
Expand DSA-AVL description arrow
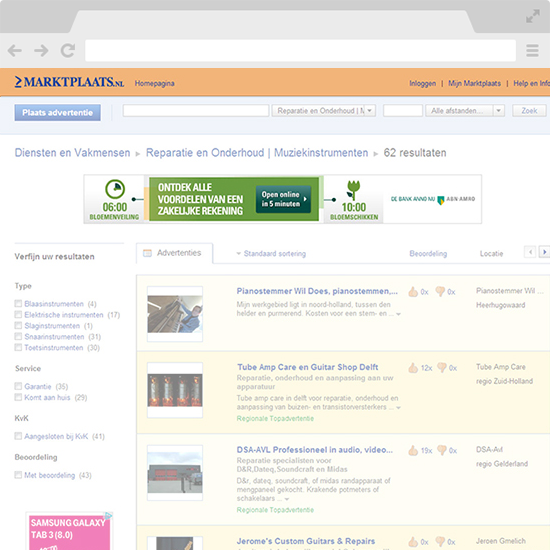point(287,499)
